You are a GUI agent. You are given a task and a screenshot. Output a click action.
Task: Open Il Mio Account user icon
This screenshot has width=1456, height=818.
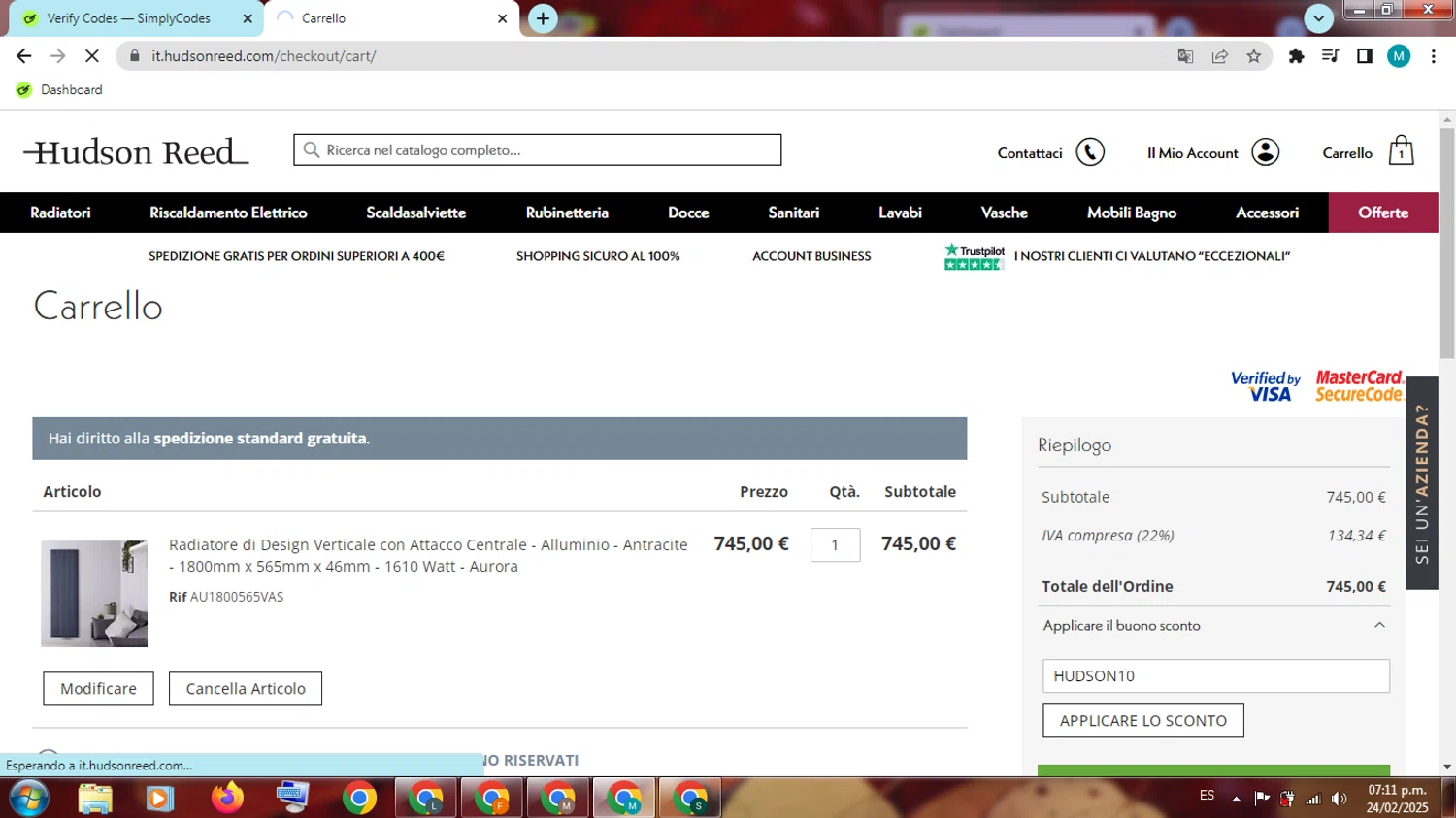click(x=1265, y=152)
